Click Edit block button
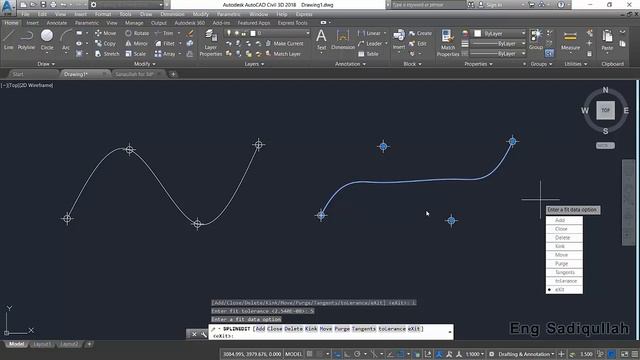The height and width of the screenshot is (360, 640). point(418,43)
